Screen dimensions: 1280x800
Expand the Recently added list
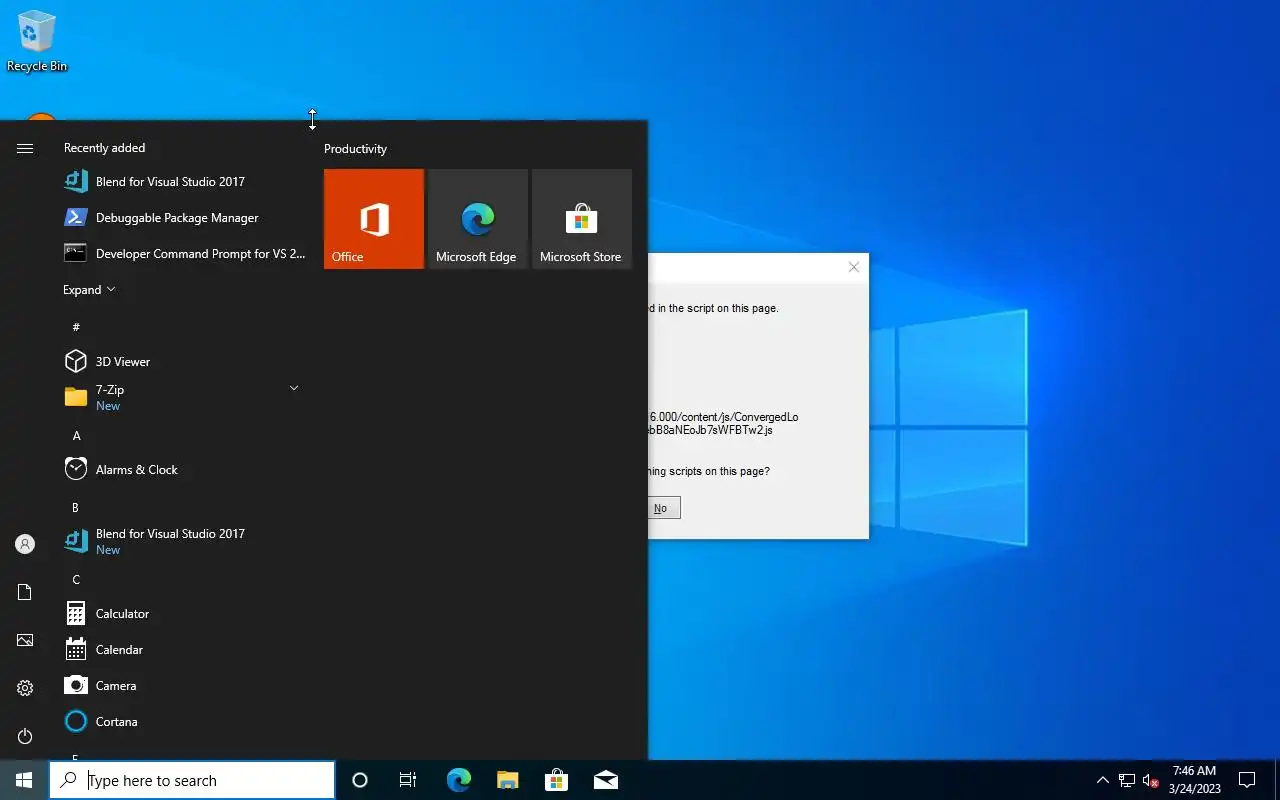pyautogui.click(x=89, y=290)
